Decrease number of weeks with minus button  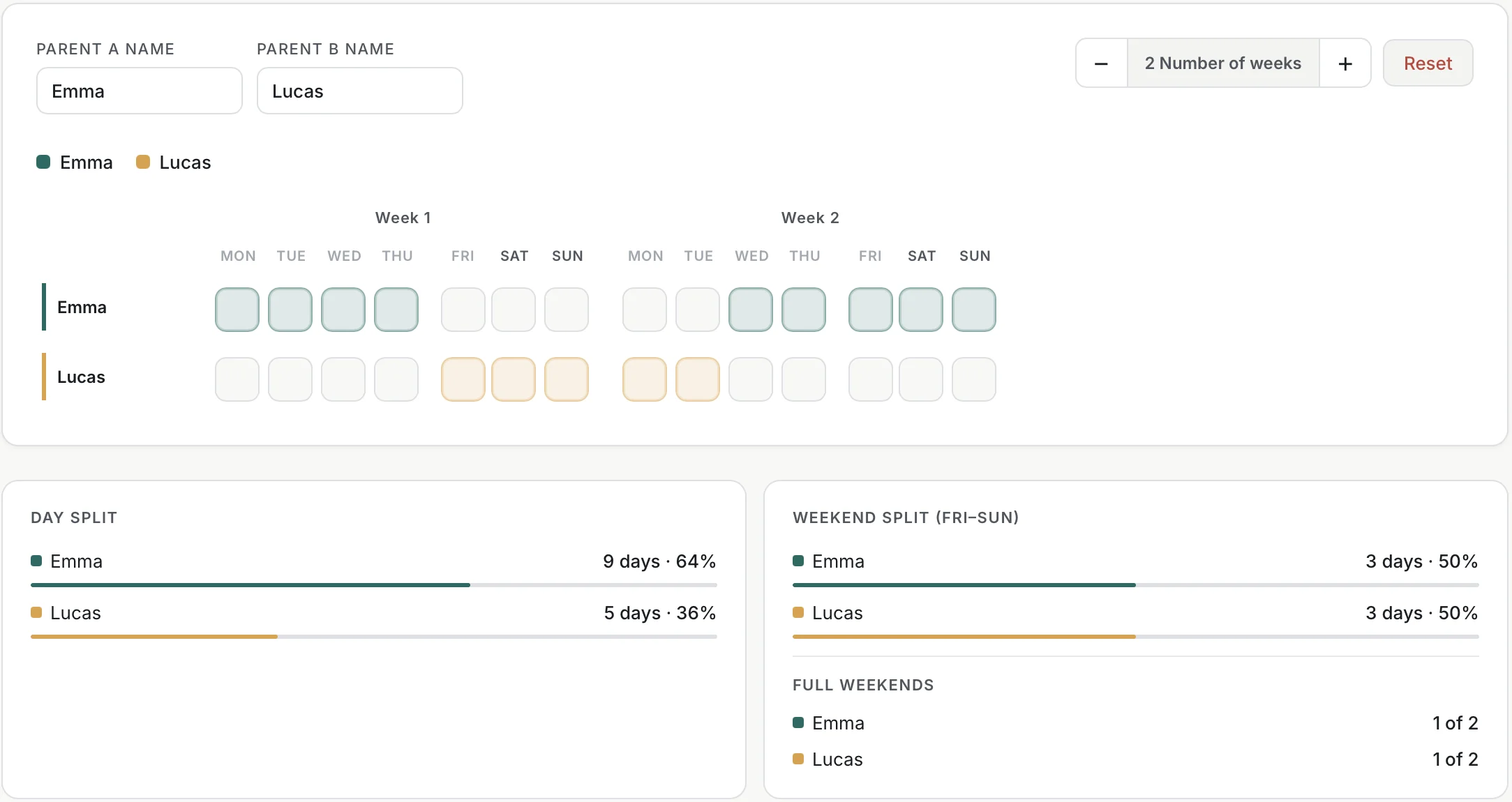(1102, 63)
